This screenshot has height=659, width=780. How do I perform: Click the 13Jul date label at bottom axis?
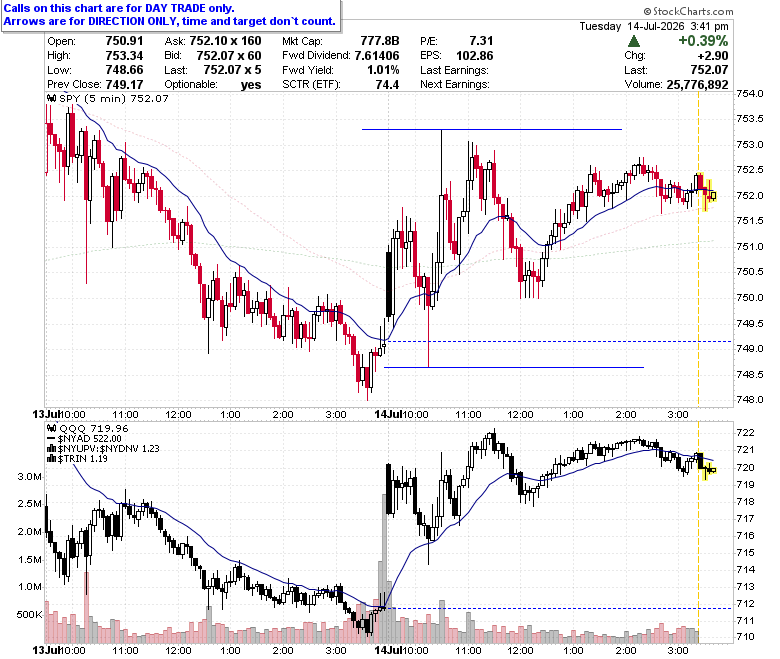(46, 650)
